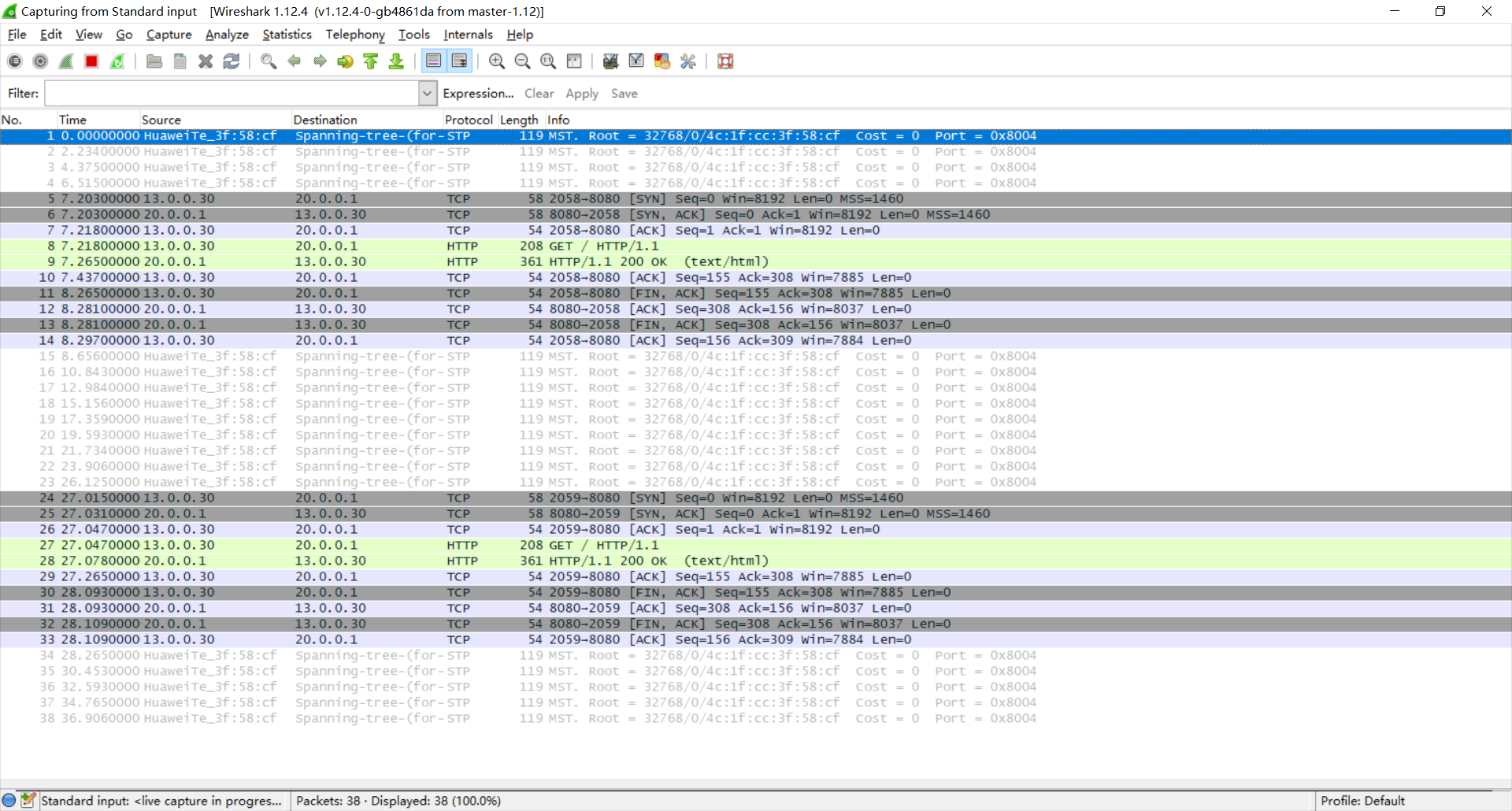Open the filter Expression builder
The image size is (1512, 811).
[x=478, y=94]
